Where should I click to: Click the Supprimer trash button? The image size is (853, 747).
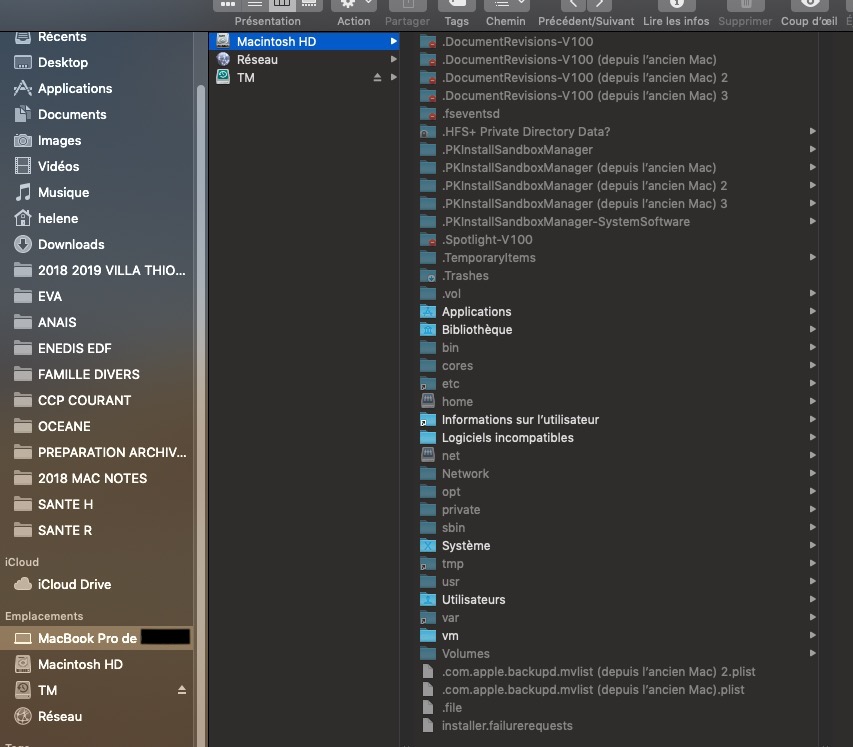(x=745, y=4)
